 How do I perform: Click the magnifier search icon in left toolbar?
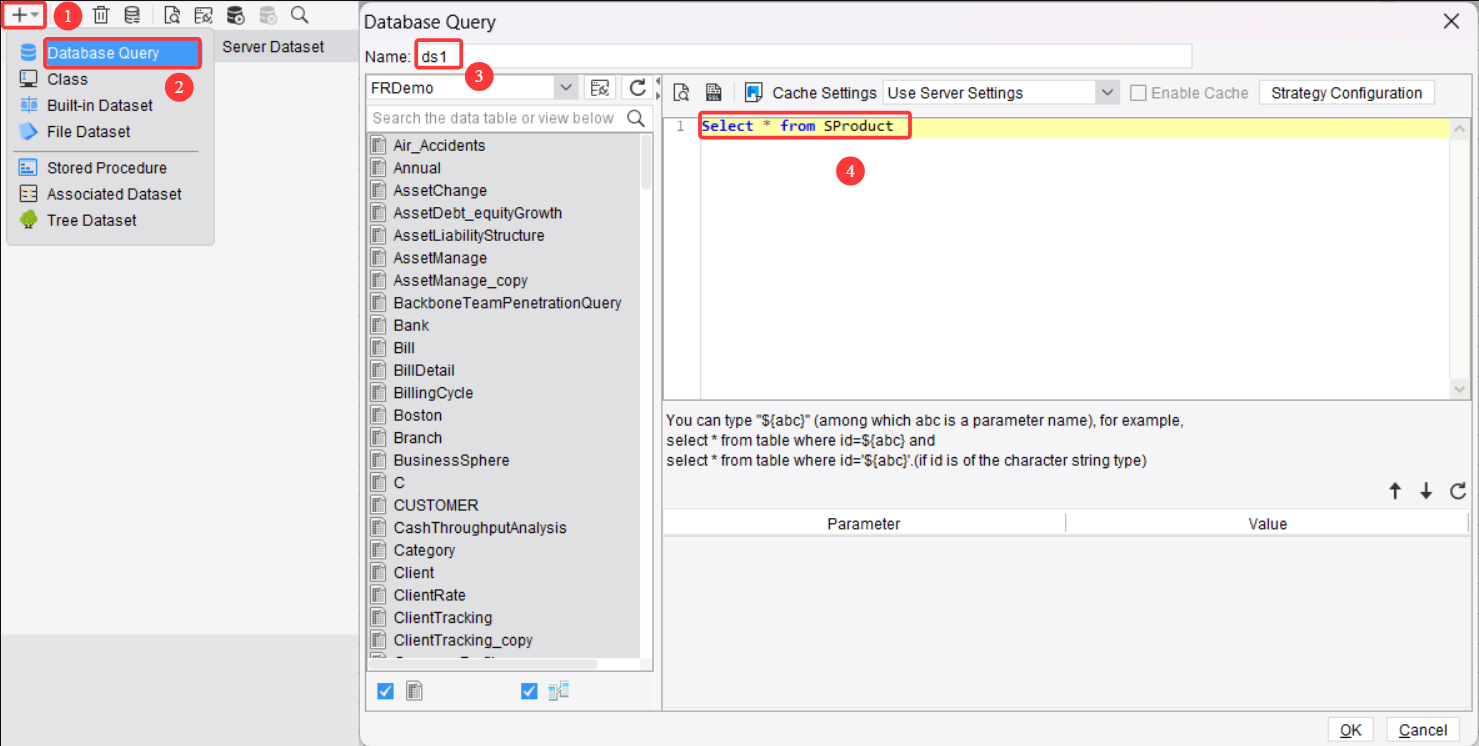coord(299,15)
